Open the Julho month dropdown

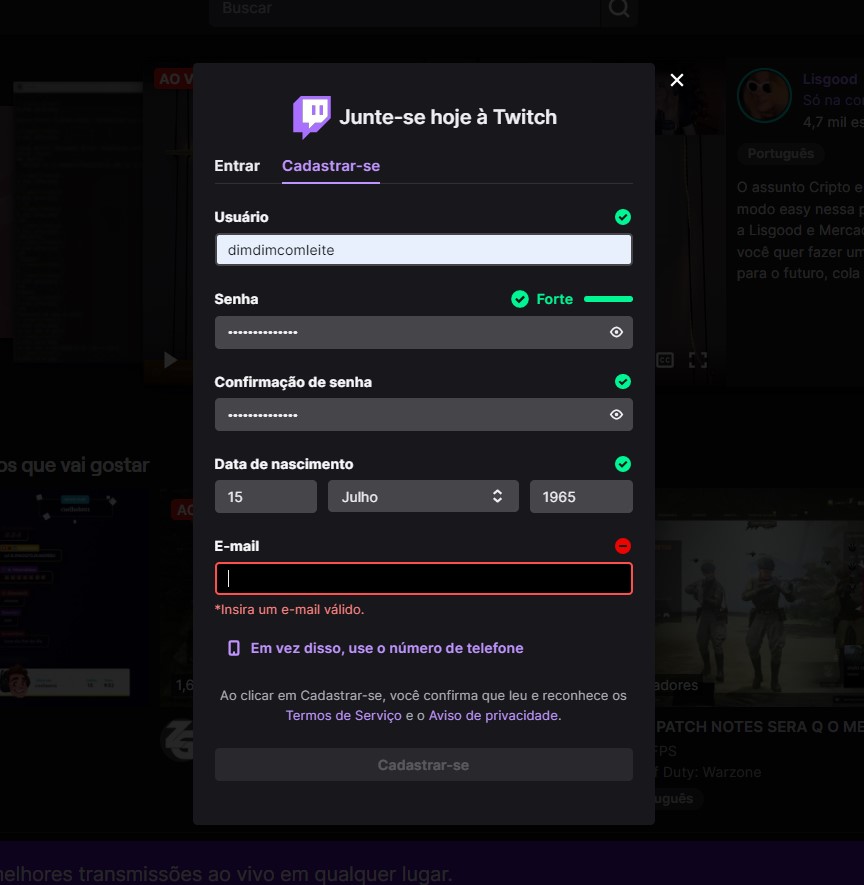click(x=423, y=497)
